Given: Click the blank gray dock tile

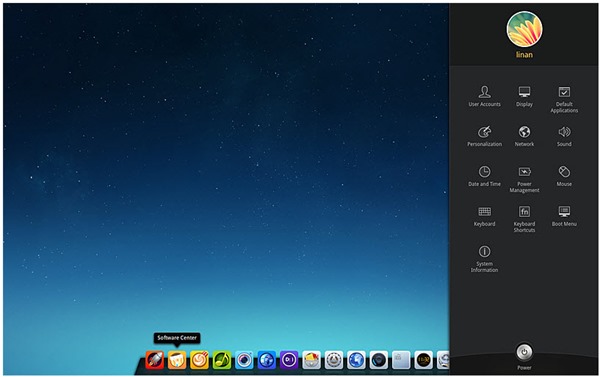Looking at the screenshot, I should pyautogui.click(x=401, y=360).
